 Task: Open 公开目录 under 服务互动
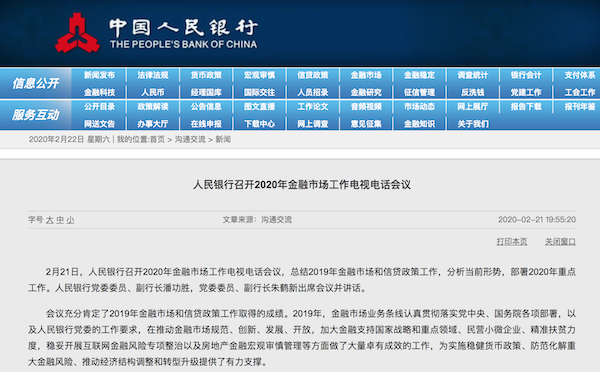[99, 107]
